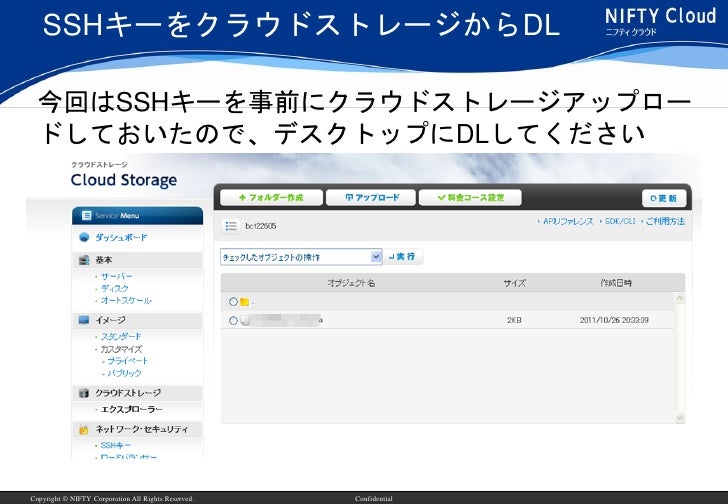Click the 基本 section icon
Image resolution: width=728 pixels, height=504 pixels.
[x=84, y=260]
